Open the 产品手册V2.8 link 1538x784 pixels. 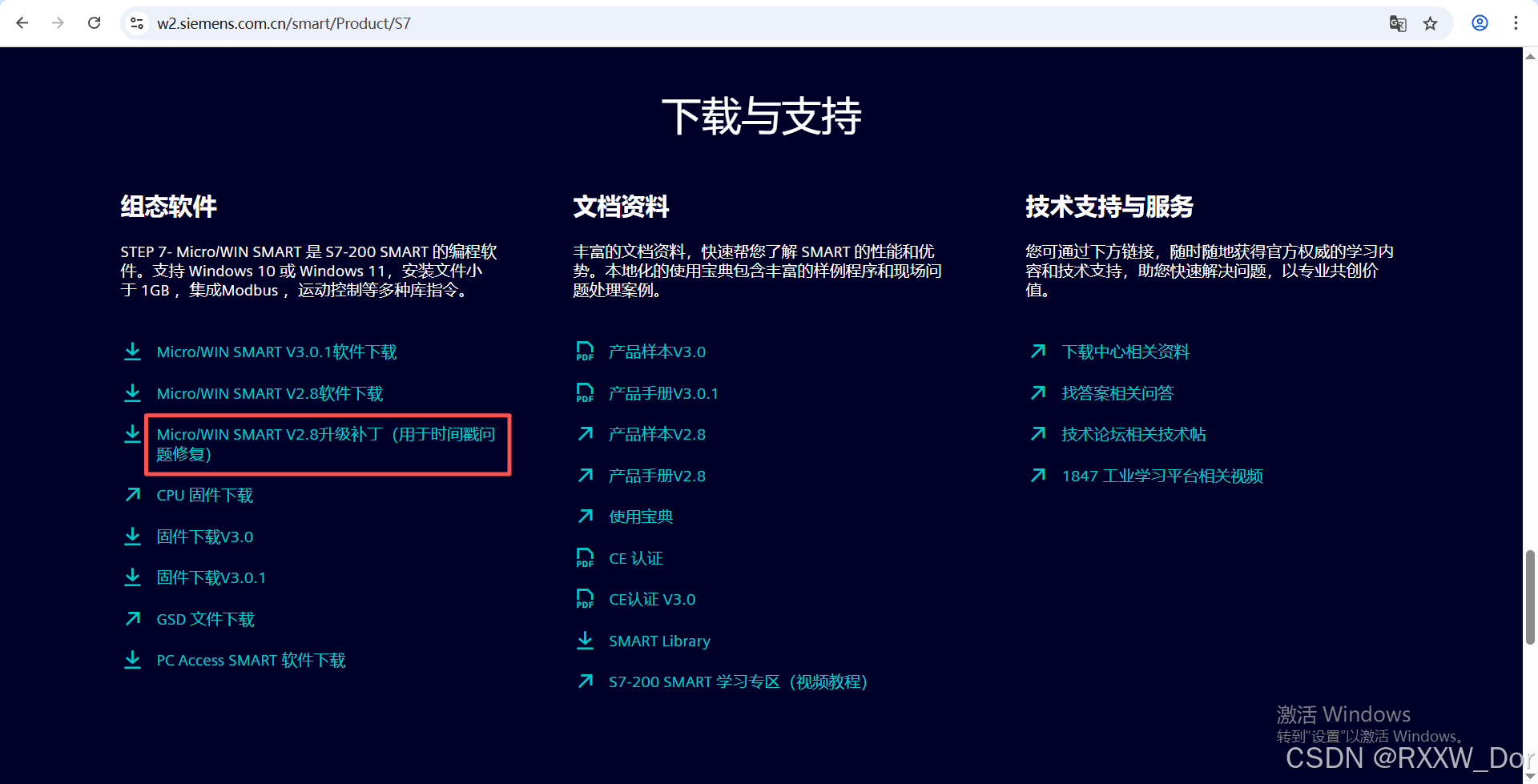658,476
